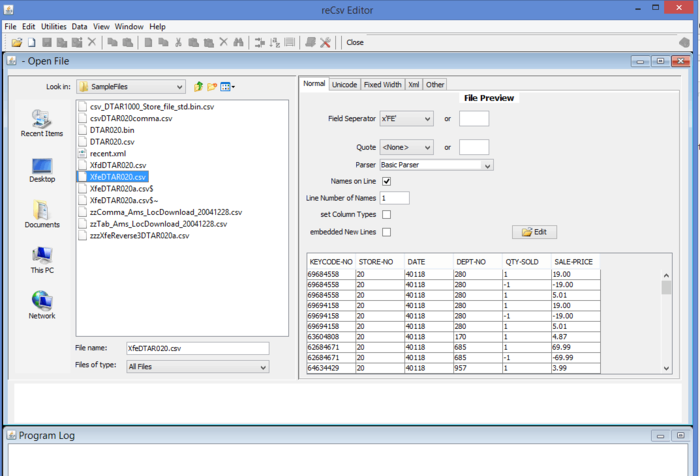
Task: Create a new folder in the file chooser
Action: (x=212, y=87)
